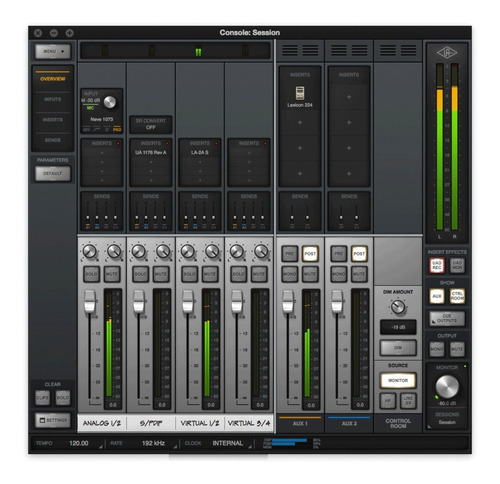Adjust the DIM AMOUNT knob
The width and height of the screenshot is (500, 484).
tap(398, 307)
